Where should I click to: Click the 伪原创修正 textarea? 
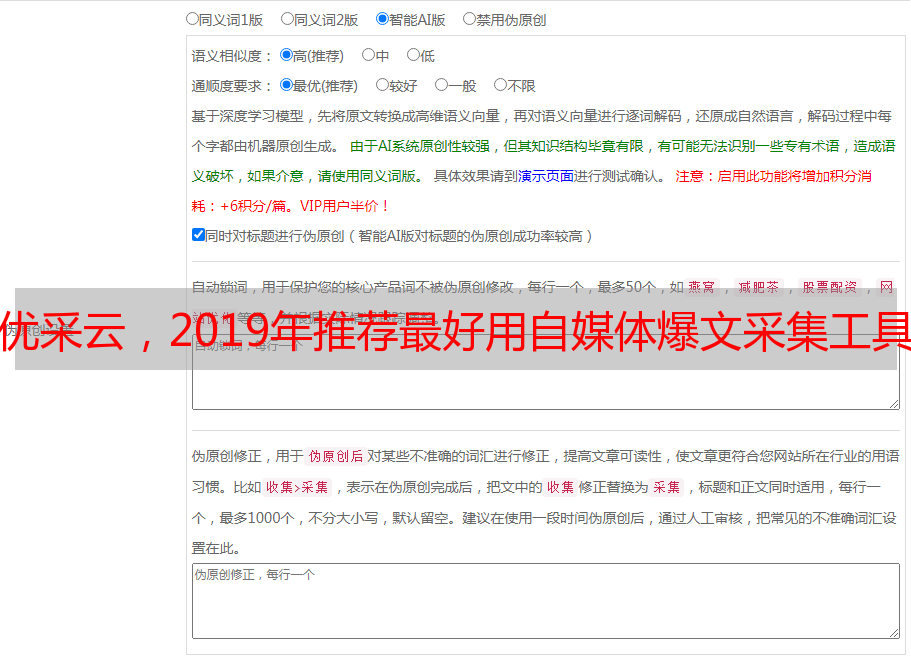pos(546,601)
